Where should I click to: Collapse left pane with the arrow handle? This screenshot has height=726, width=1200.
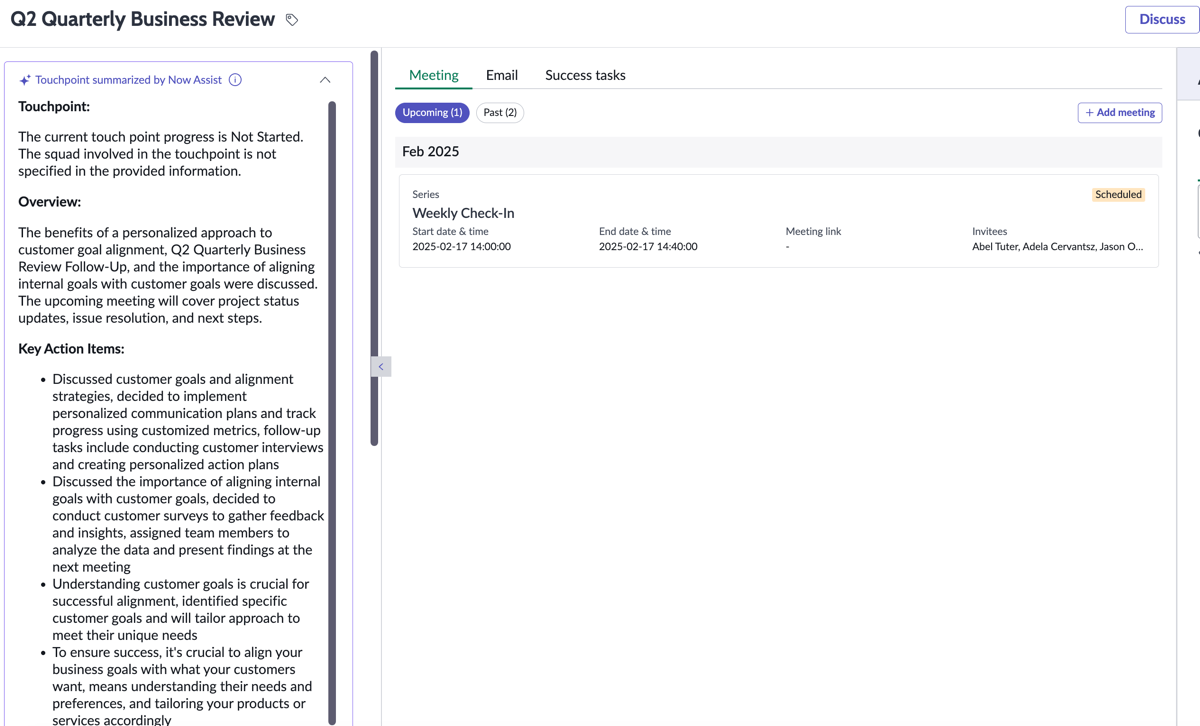[x=381, y=367]
